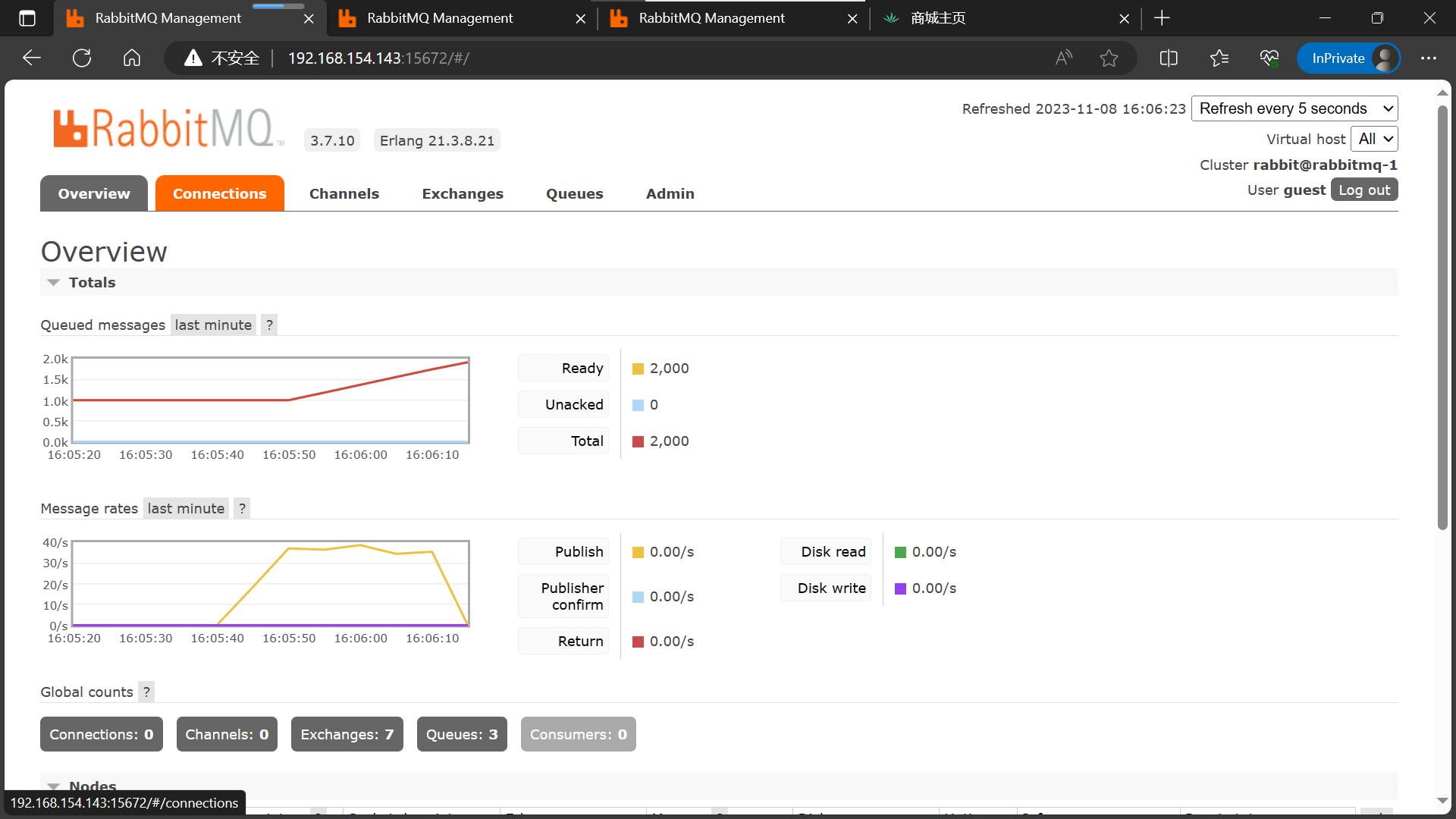Close the first RabbitMQ Management tab

pyautogui.click(x=309, y=19)
